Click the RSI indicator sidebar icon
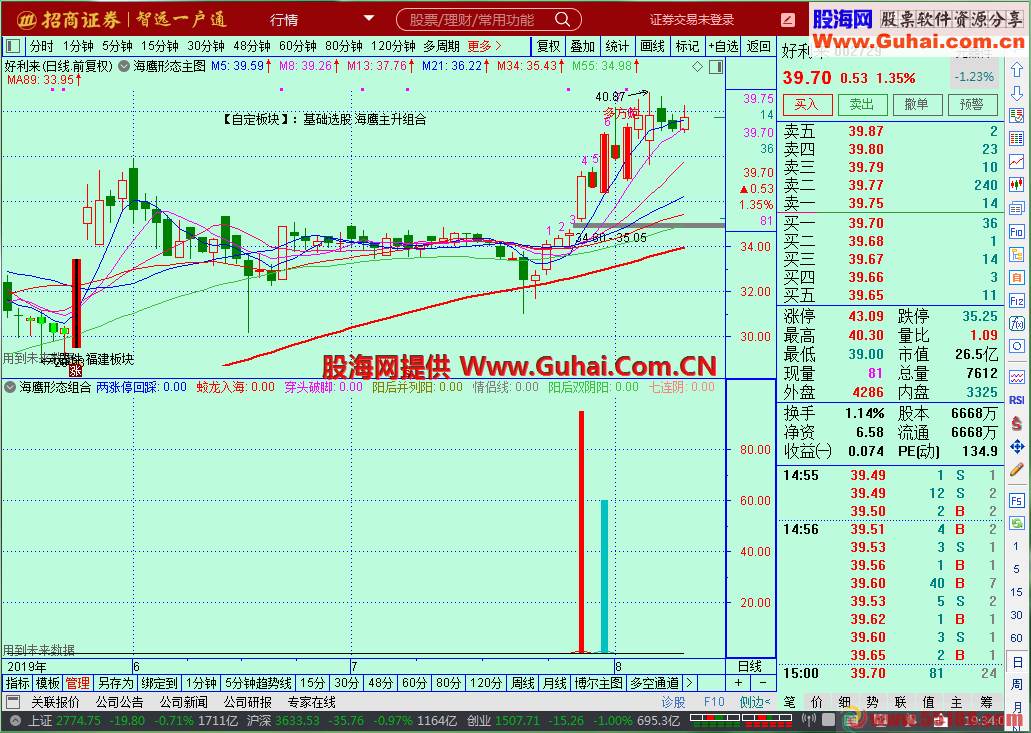This screenshot has width=1031, height=733. click(1017, 400)
